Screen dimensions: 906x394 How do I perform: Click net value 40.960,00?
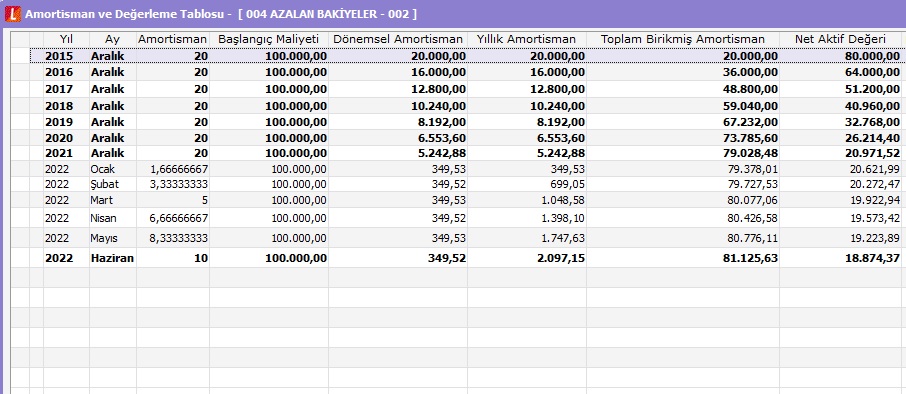[841, 106]
